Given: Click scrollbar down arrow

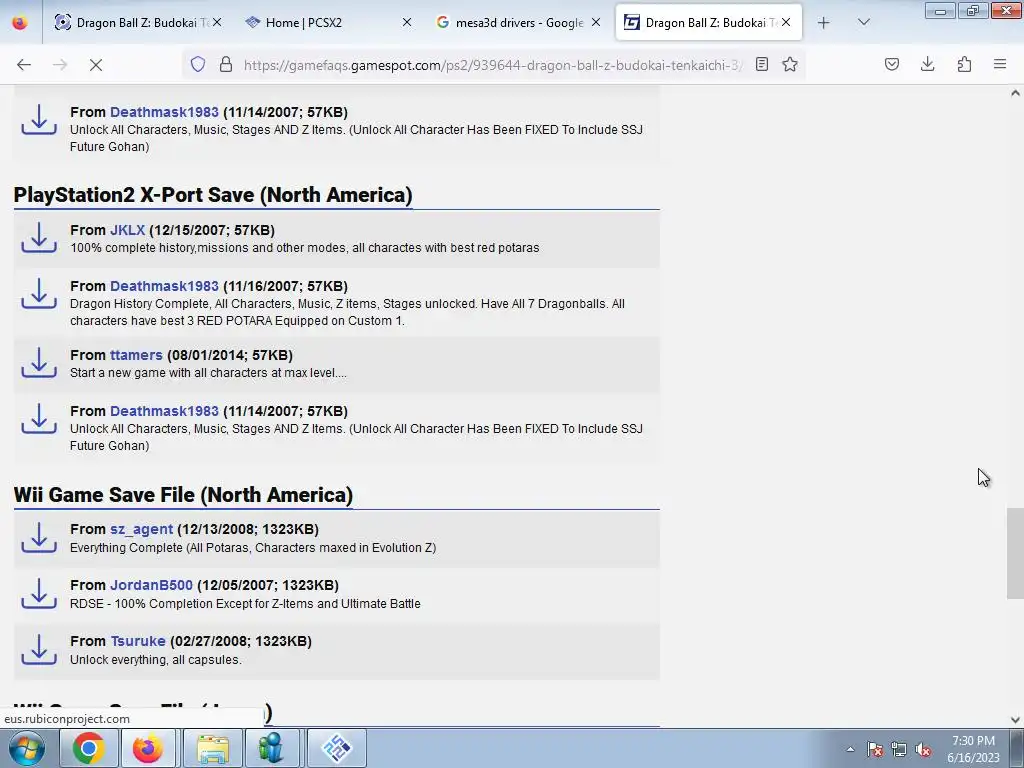Looking at the screenshot, I should point(1015,719).
